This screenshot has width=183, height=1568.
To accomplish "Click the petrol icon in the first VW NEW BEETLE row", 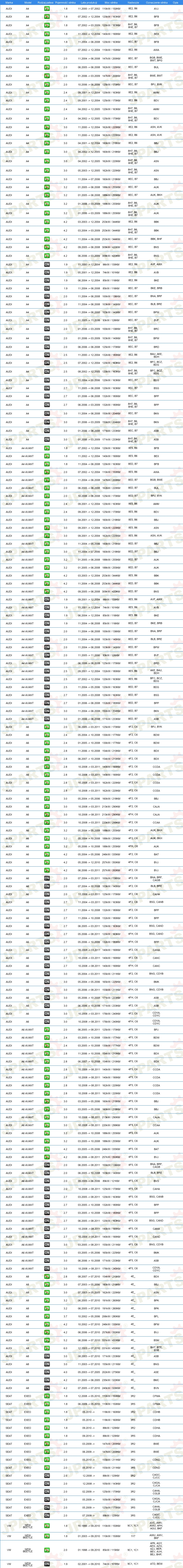I will click(x=47, y=1526).
